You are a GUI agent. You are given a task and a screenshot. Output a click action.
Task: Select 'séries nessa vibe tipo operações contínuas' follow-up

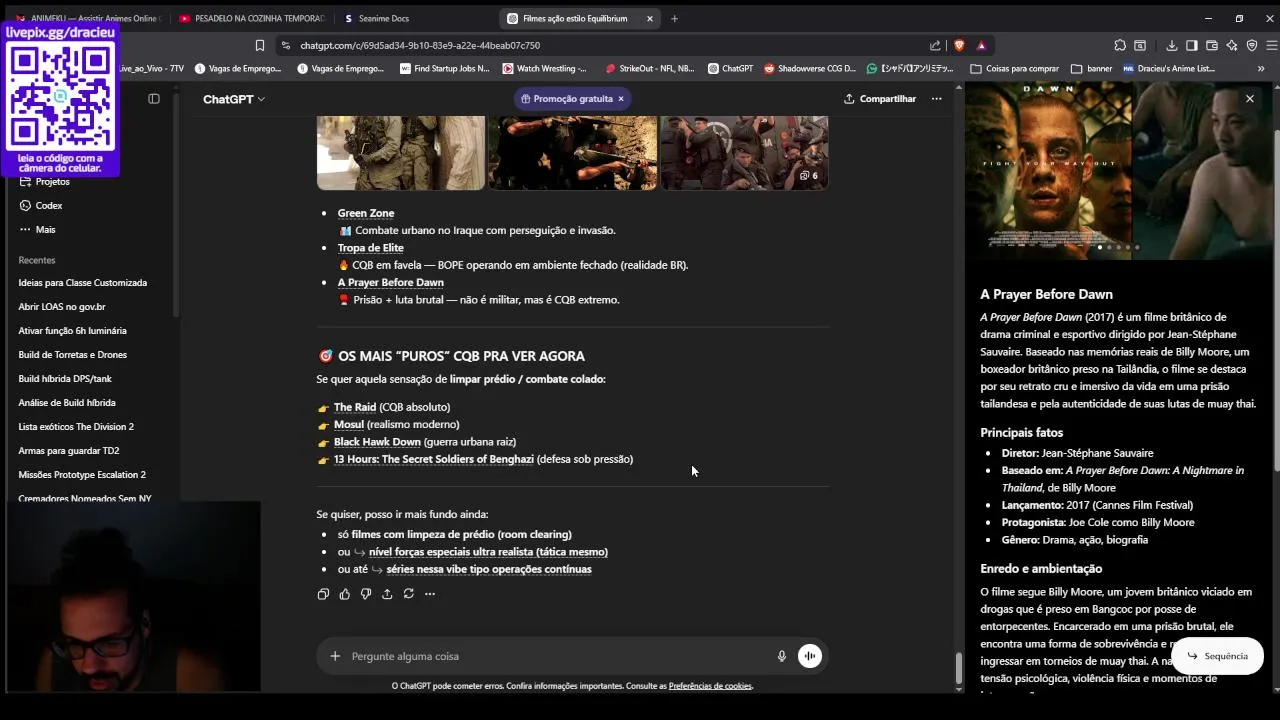tap(489, 569)
